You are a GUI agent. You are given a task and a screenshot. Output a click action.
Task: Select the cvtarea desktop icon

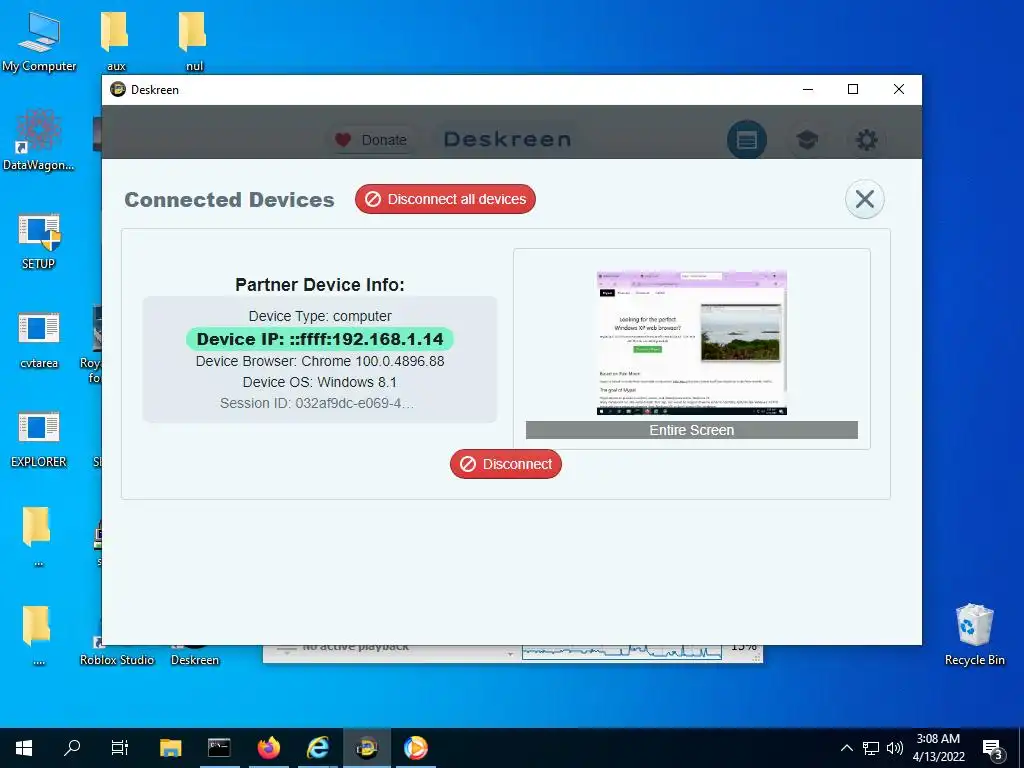tap(39, 340)
